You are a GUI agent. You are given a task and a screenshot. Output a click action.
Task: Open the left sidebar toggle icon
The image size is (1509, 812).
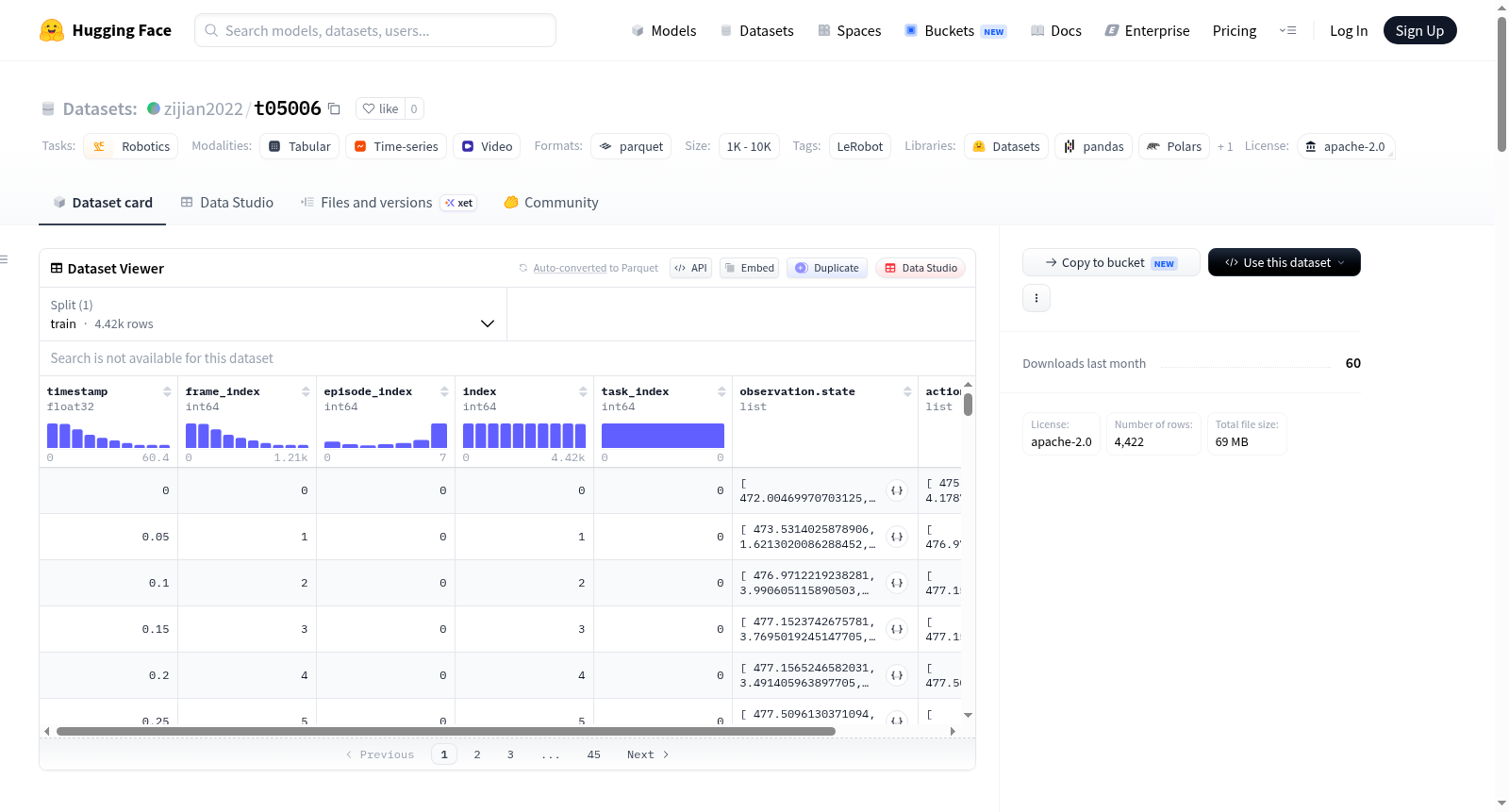(x=4, y=259)
